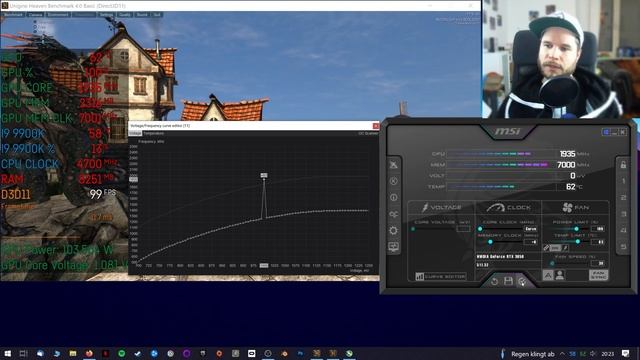Open MSI Afterburner settings gear icon
This screenshot has height=360, width=640.
click(393, 231)
